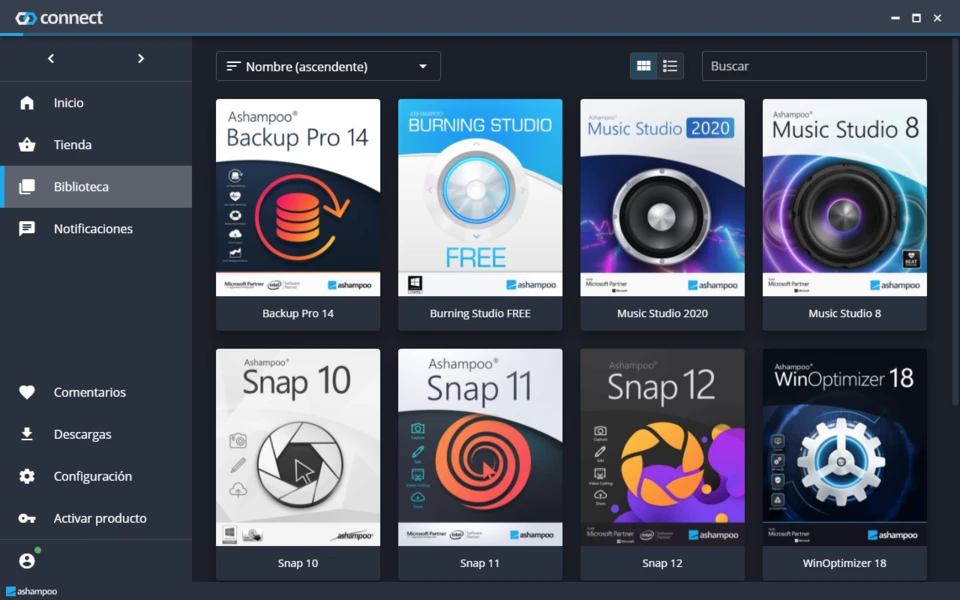960x600 pixels.
Task: Maximize the Connect window
Action: click(916, 18)
